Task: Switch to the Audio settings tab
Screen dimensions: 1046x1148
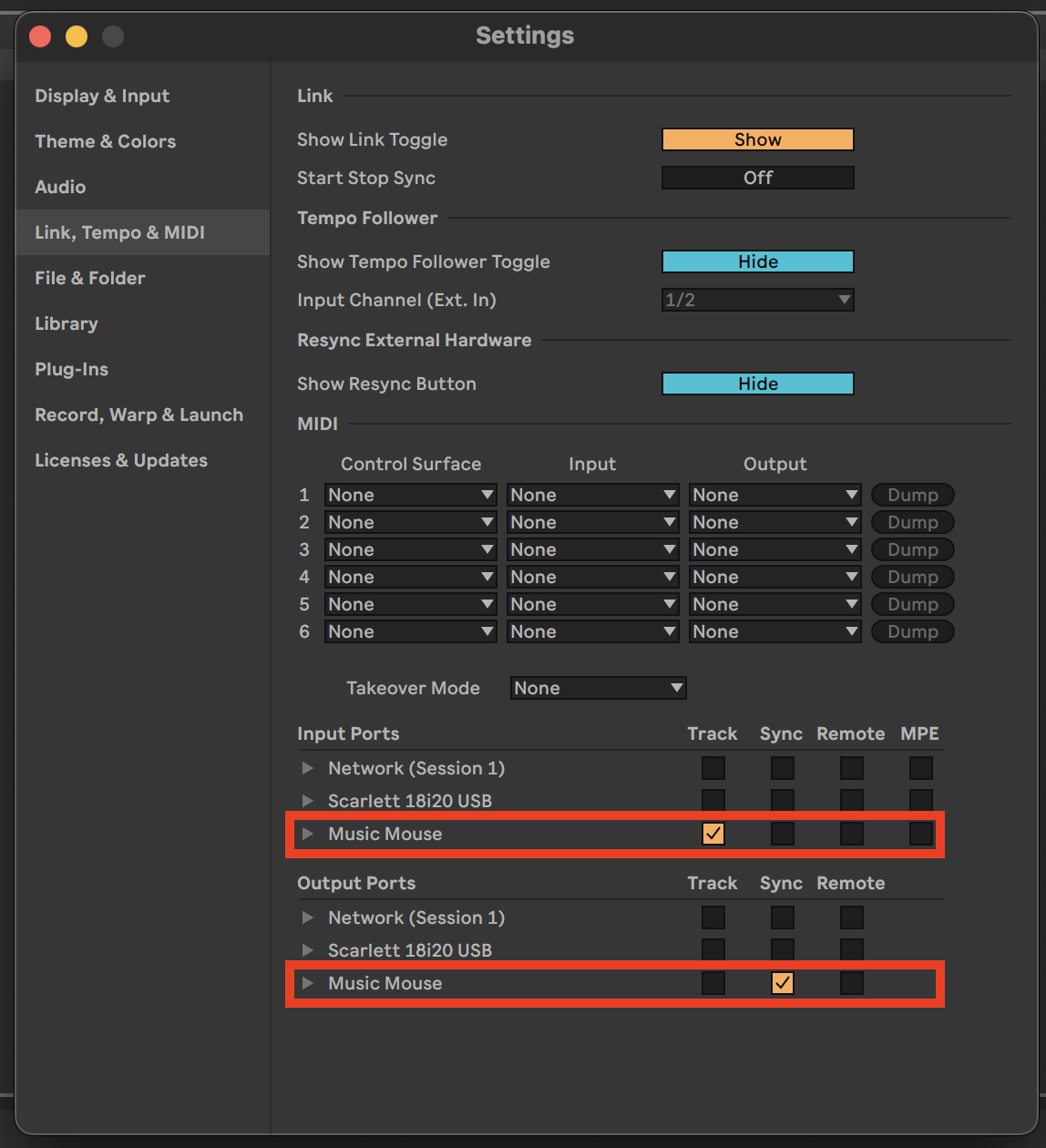Action: coord(60,187)
